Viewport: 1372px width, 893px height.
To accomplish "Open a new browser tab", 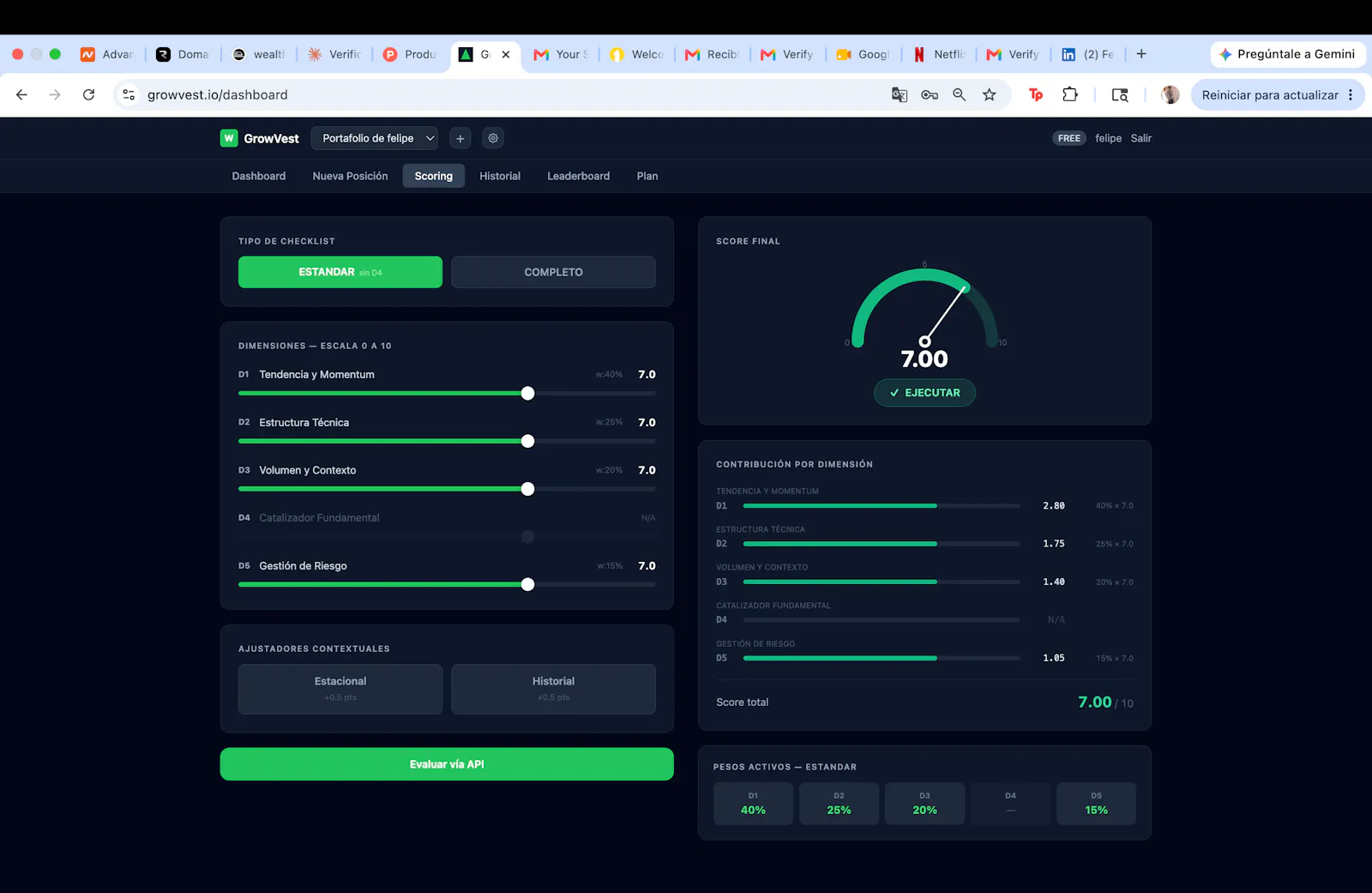I will (1141, 54).
